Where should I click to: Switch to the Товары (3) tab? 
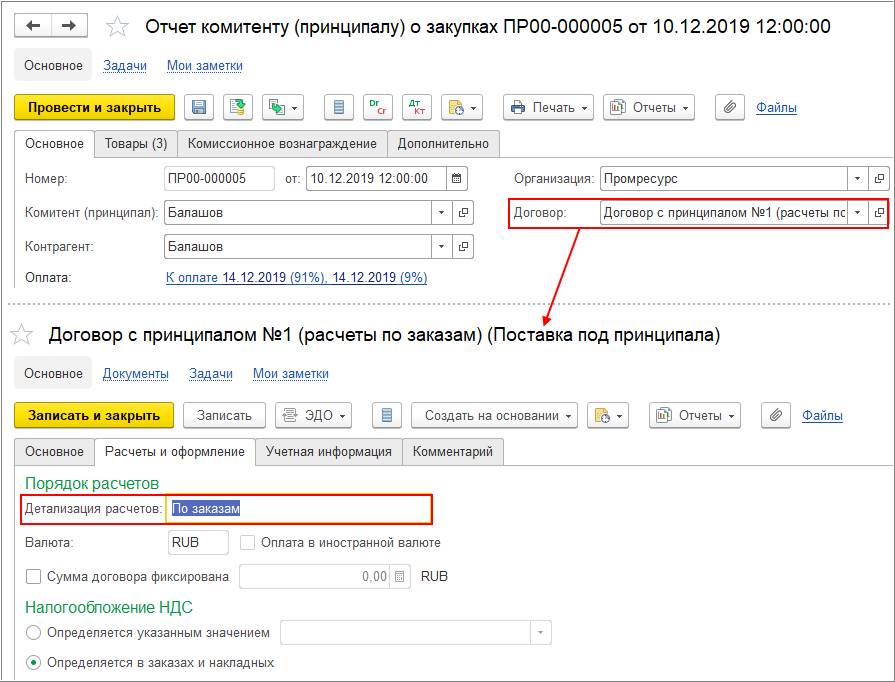click(136, 144)
